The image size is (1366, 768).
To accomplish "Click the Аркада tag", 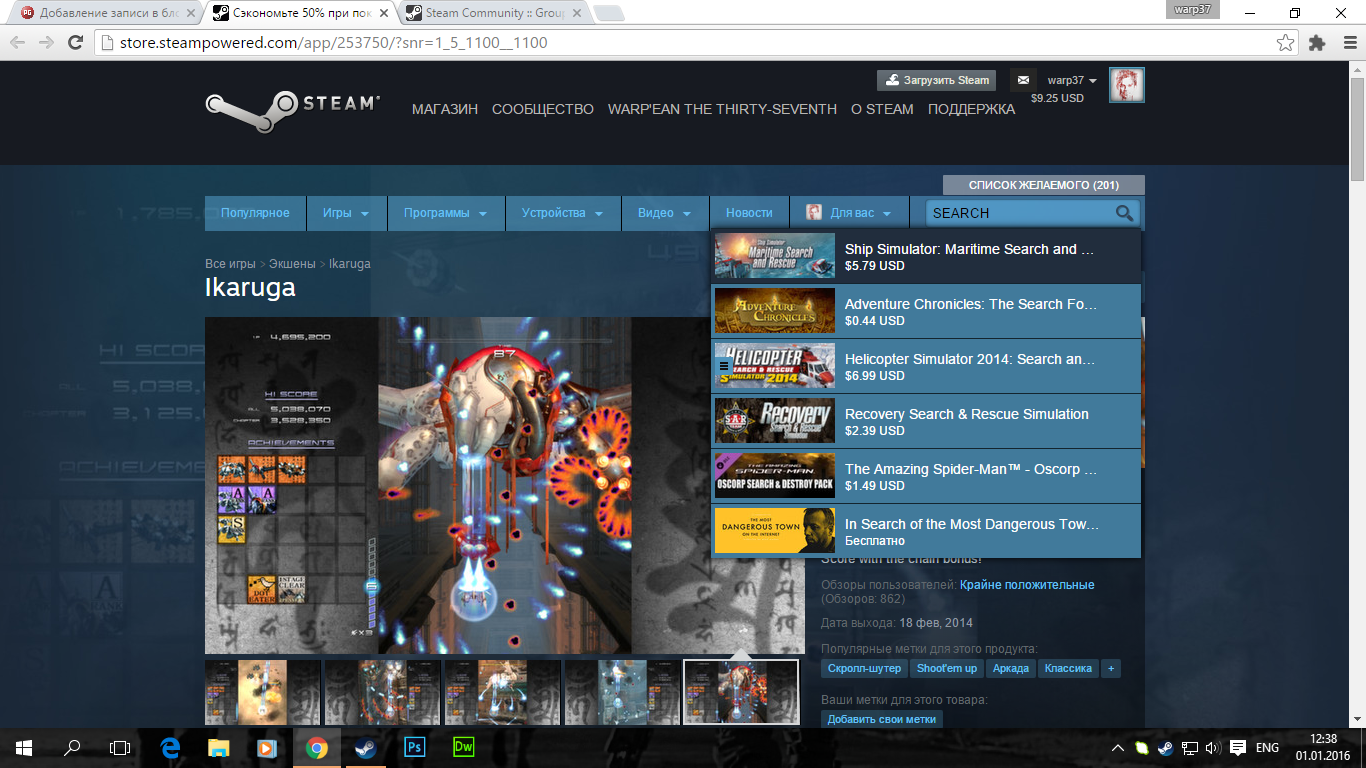I will (1011, 668).
